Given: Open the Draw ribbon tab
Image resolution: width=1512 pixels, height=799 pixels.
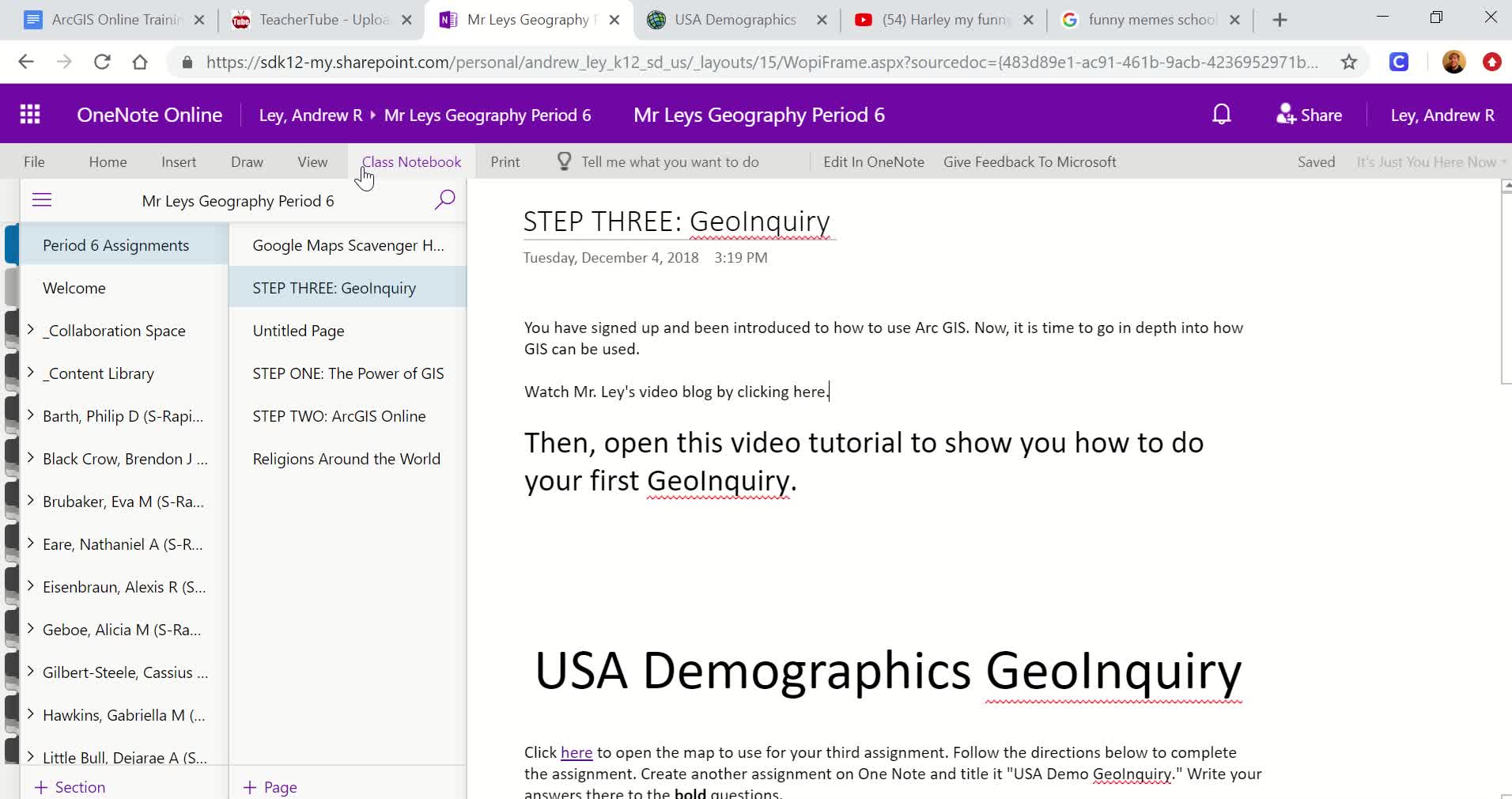Looking at the screenshot, I should tap(247, 161).
